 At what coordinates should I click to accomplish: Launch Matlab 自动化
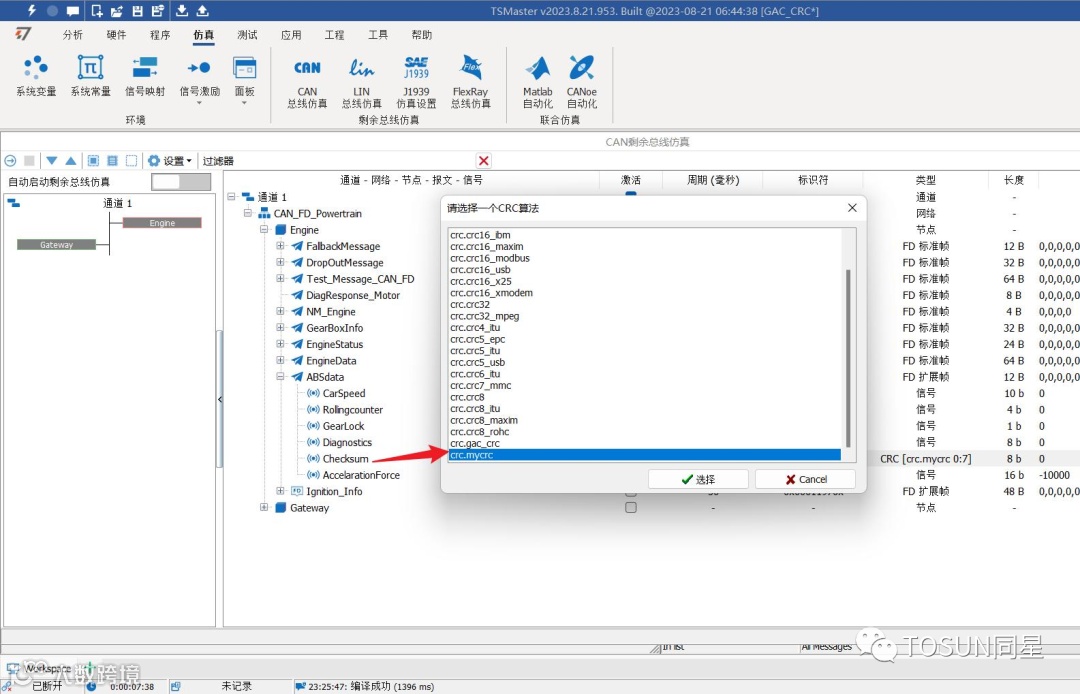point(537,83)
